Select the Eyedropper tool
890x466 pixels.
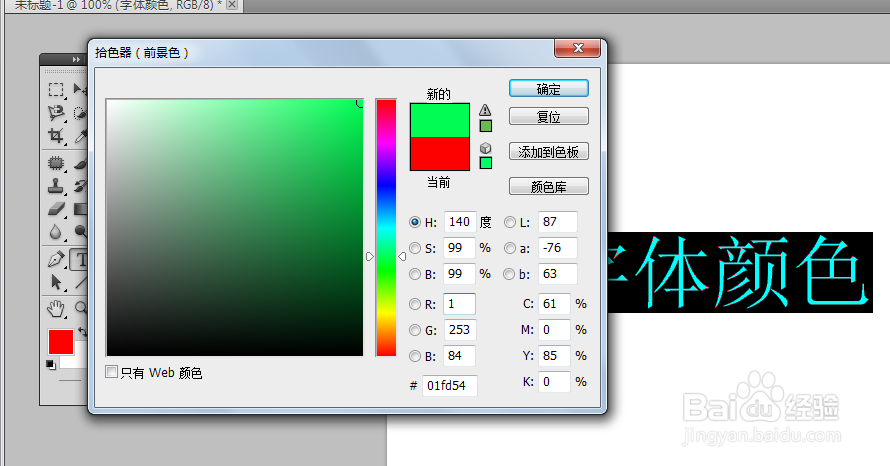tap(81, 136)
